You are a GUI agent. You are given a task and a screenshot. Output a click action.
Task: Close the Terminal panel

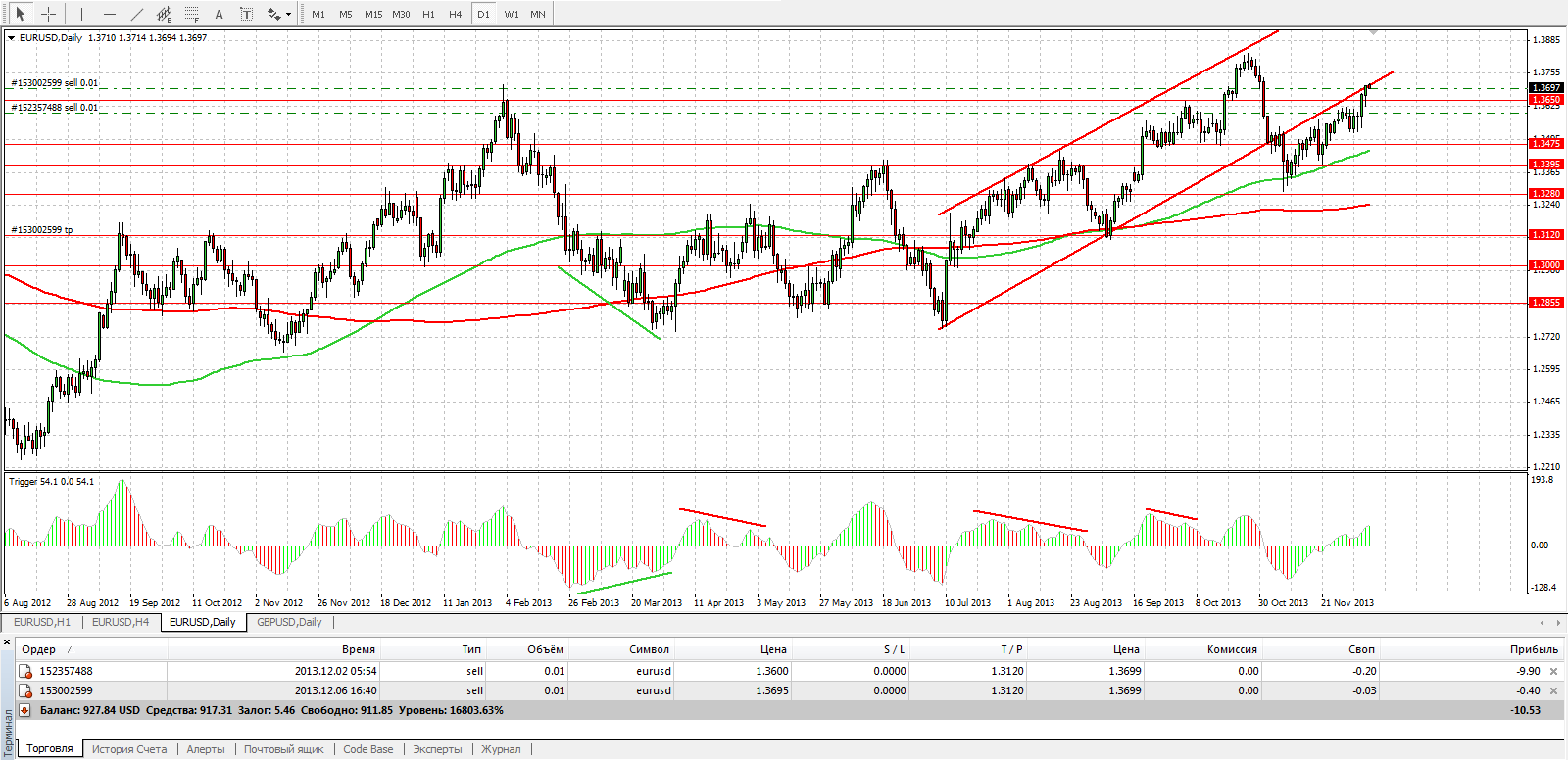click(7, 642)
